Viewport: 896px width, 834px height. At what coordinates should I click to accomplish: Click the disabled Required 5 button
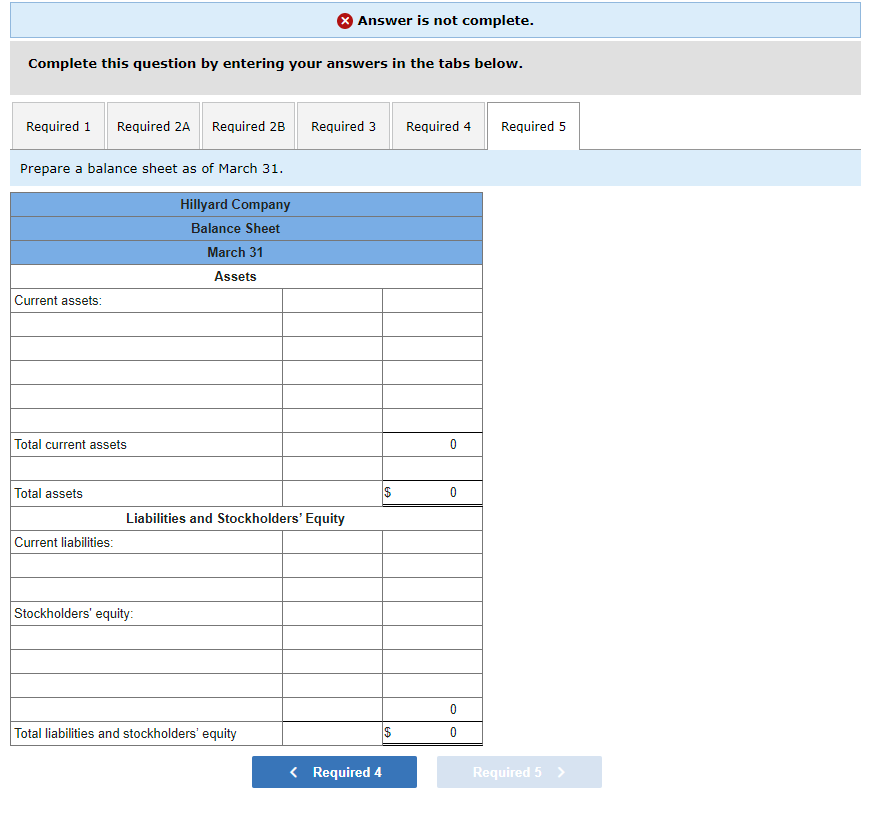pos(519,771)
